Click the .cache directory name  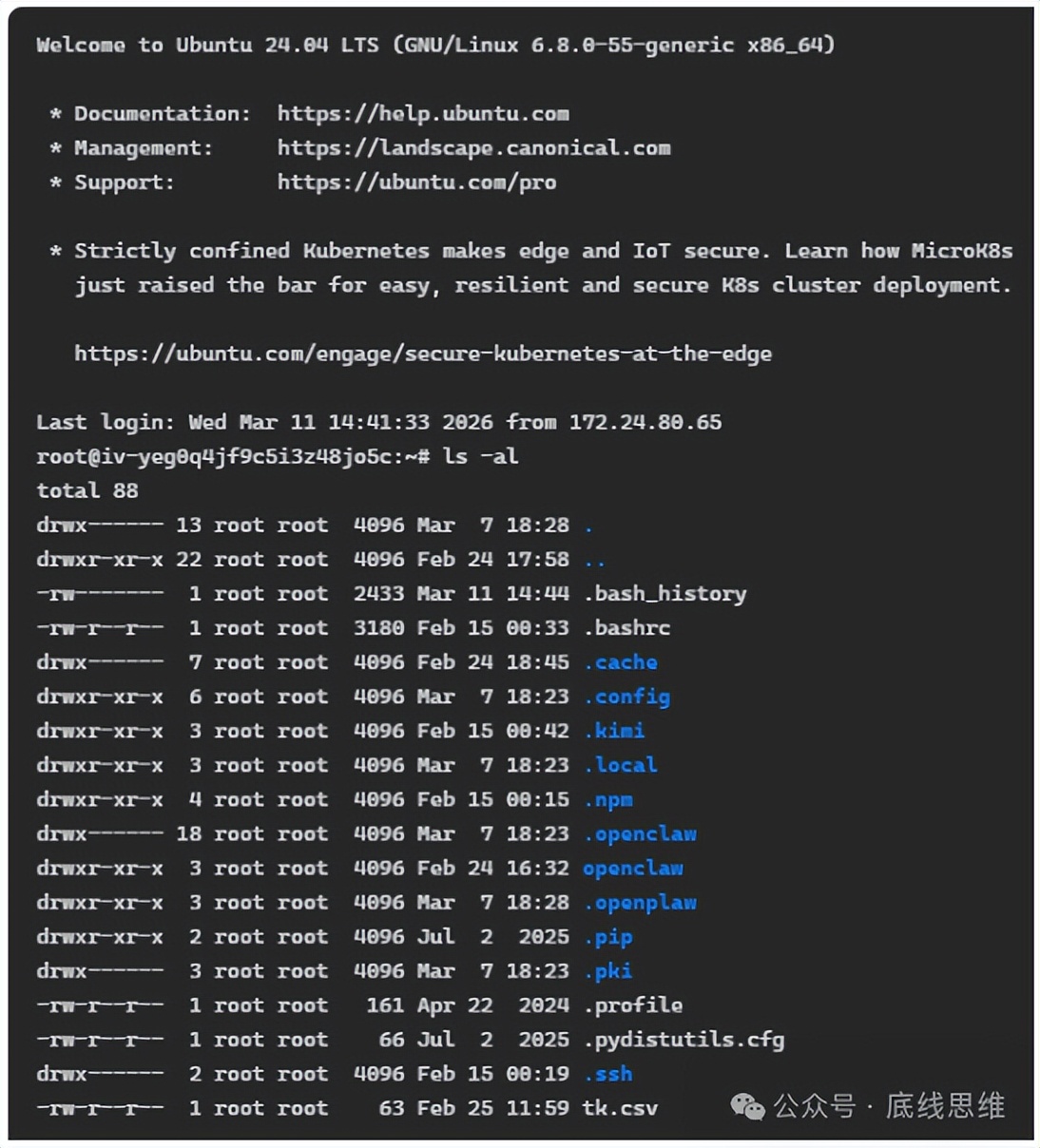click(621, 662)
